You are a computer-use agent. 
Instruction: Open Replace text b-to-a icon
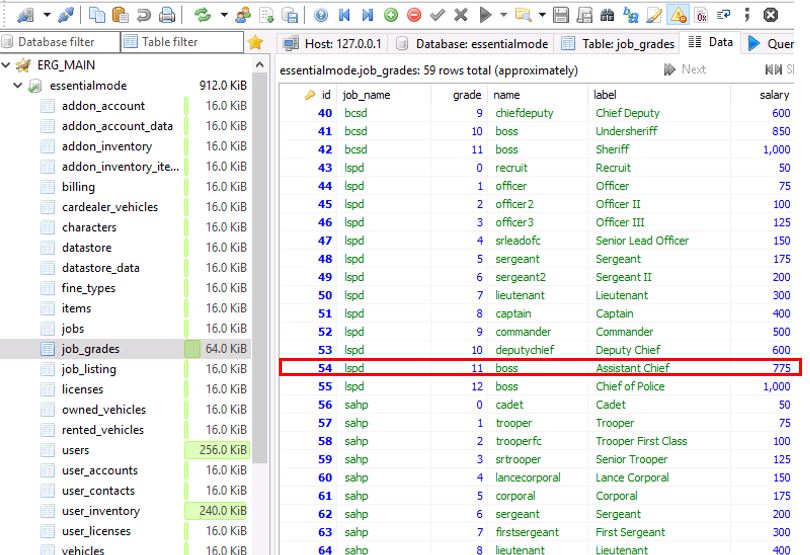631,15
